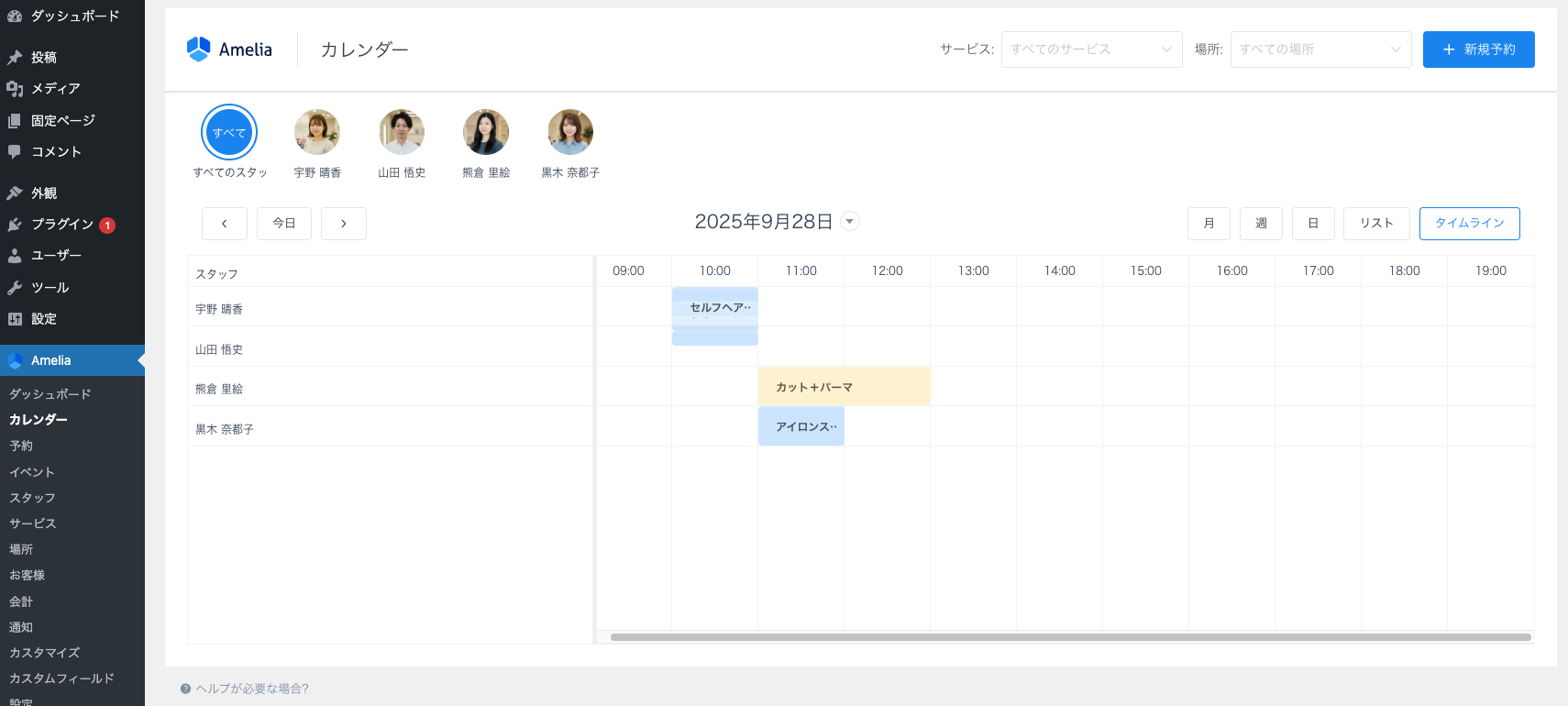Filter calendar by staff 宇野 晴香 avatar
The image size is (1568, 706).
pos(317,133)
